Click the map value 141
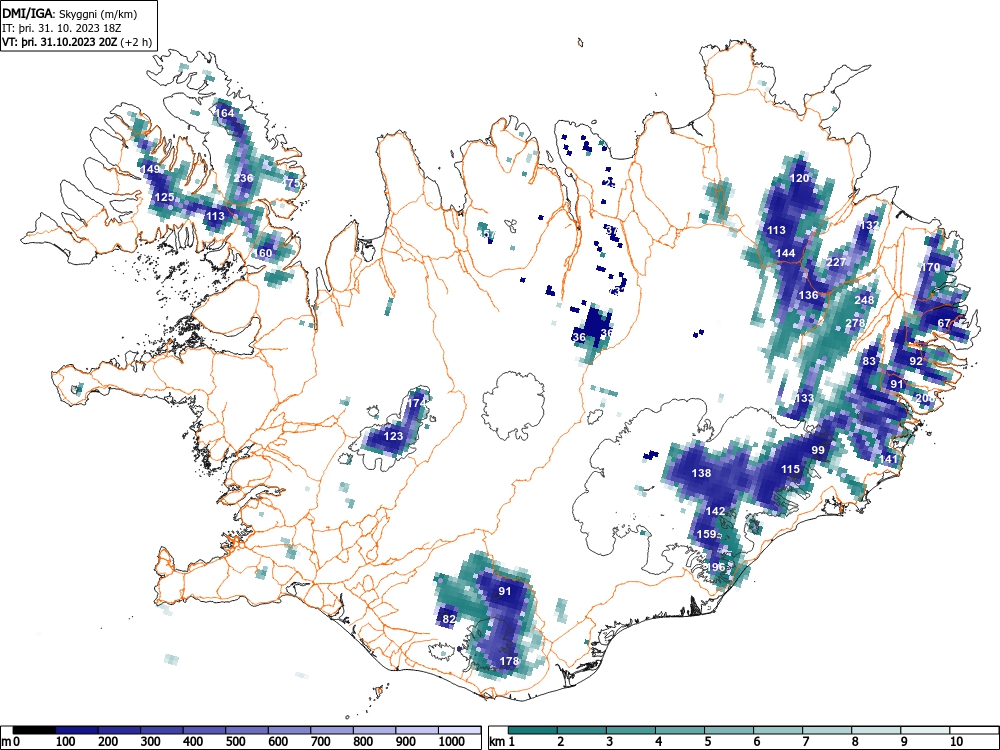1000x750 pixels. [888, 459]
